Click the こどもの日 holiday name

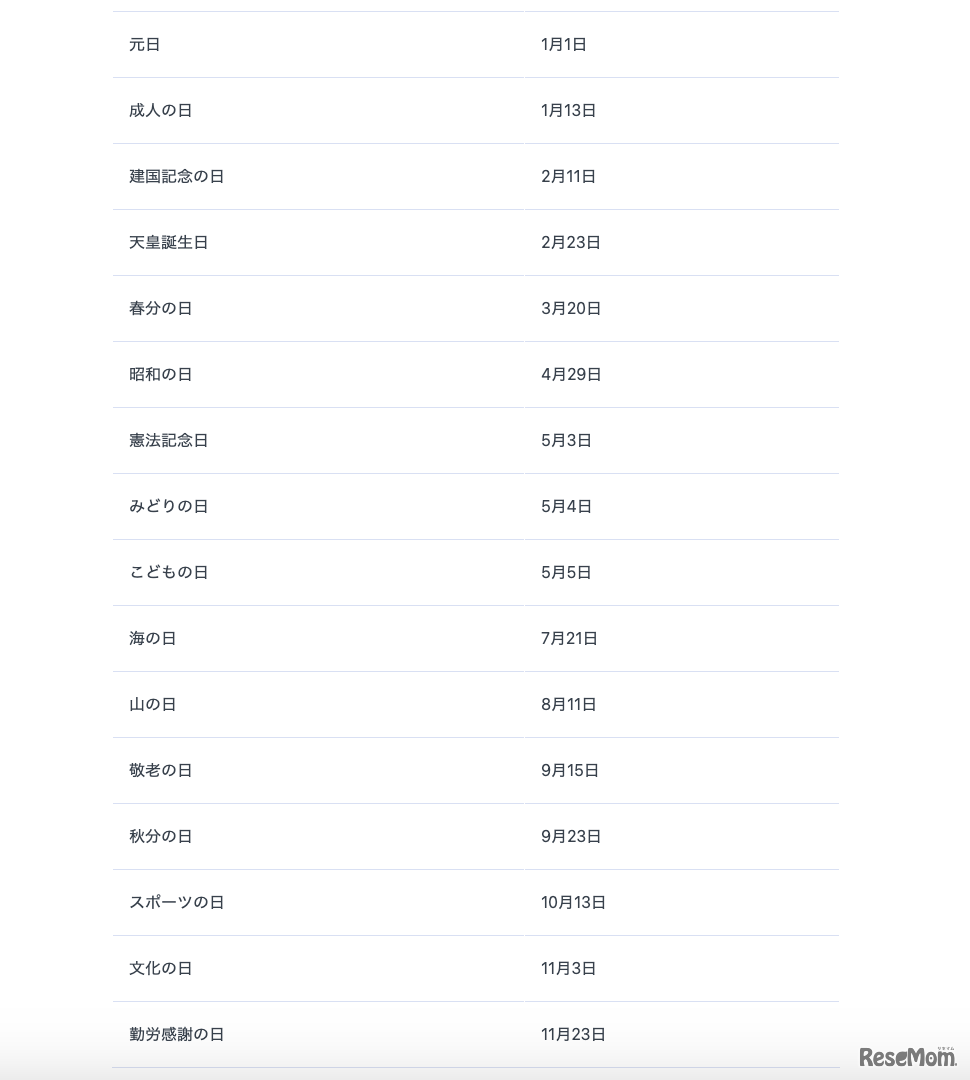click(169, 573)
